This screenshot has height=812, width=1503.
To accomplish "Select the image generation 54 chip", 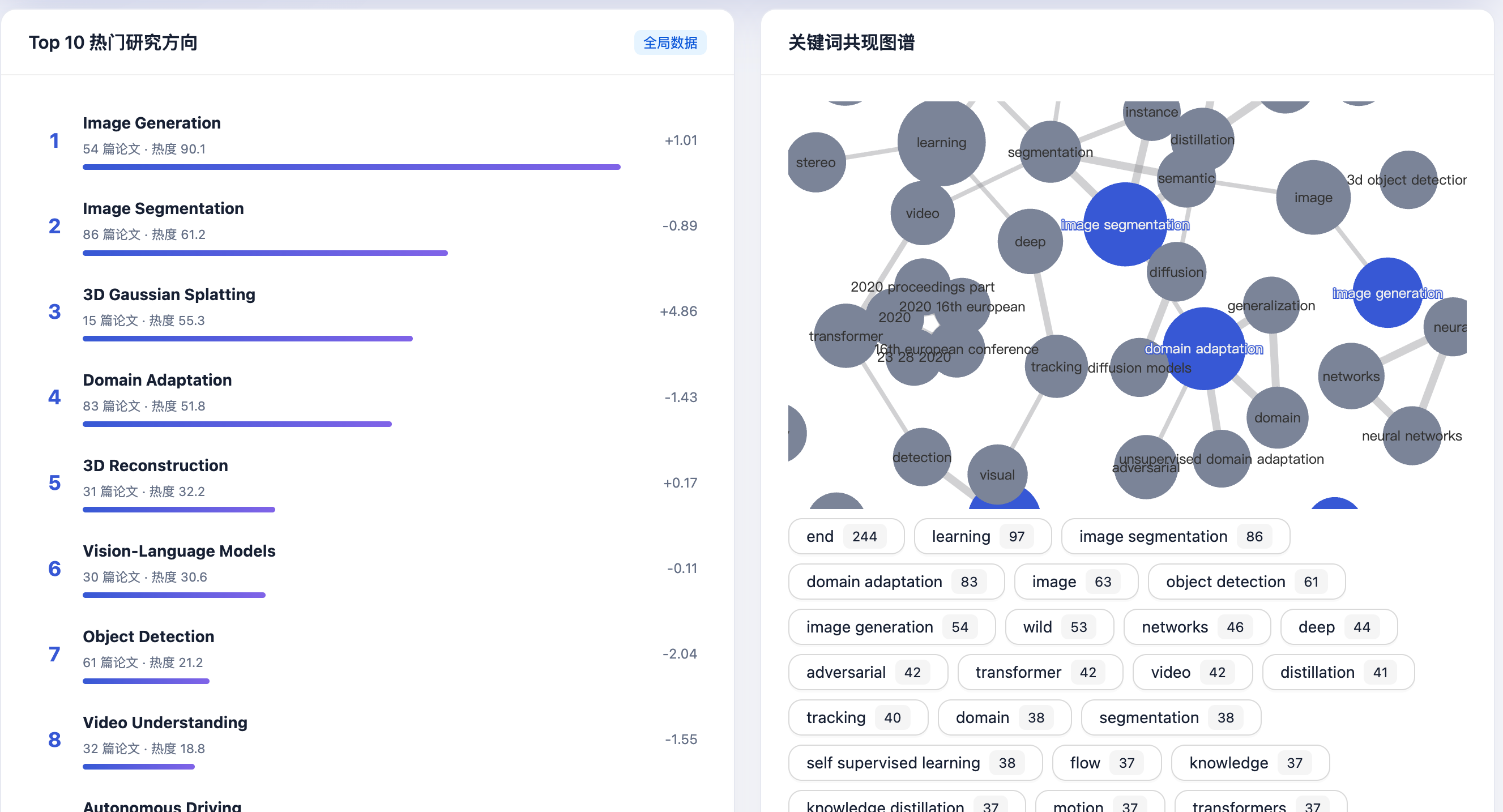I will pos(891,627).
